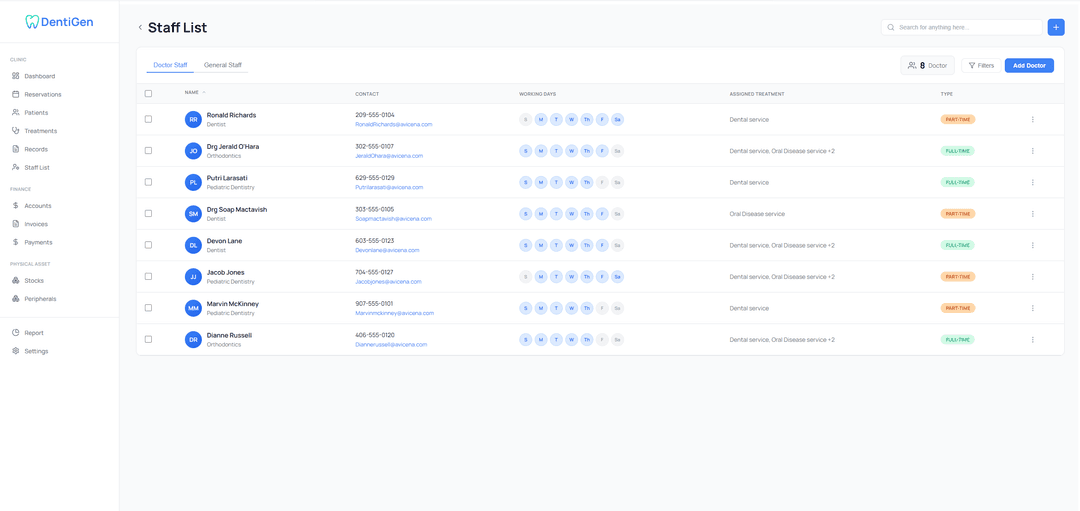Click the DL avatar of Devon Lane
Image resolution: width=1080 pixels, height=511 pixels.
(x=194, y=245)
